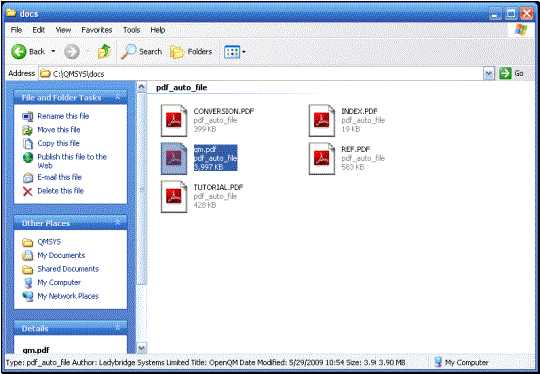Open My Network Places link
This screenshot has width=540, height=374.
68,296
